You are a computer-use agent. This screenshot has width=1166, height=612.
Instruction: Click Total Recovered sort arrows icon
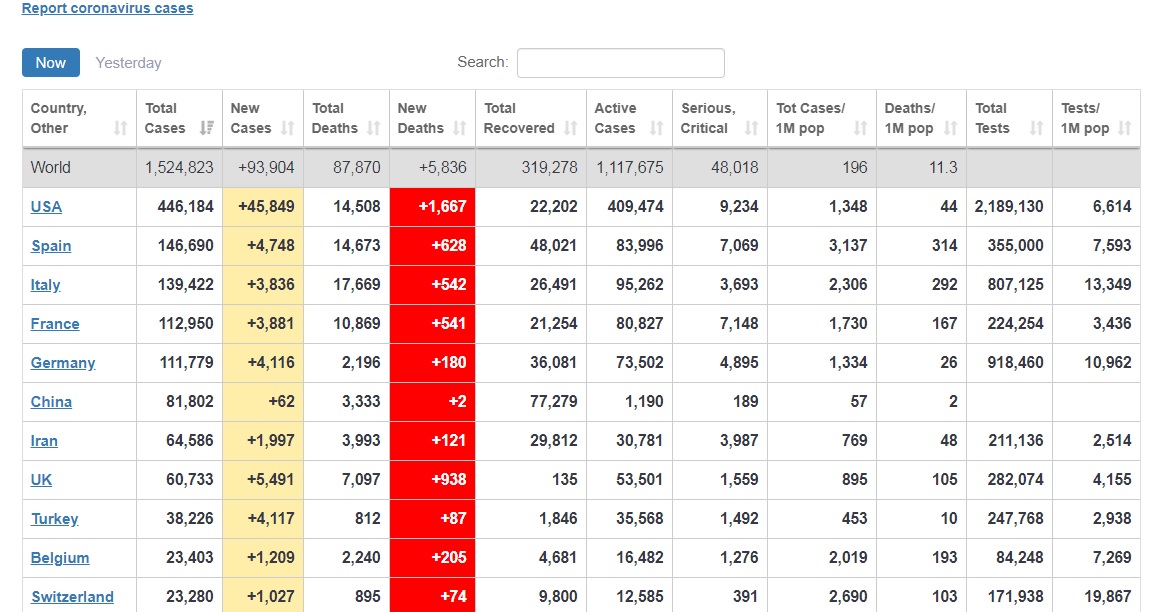(571, 128)
